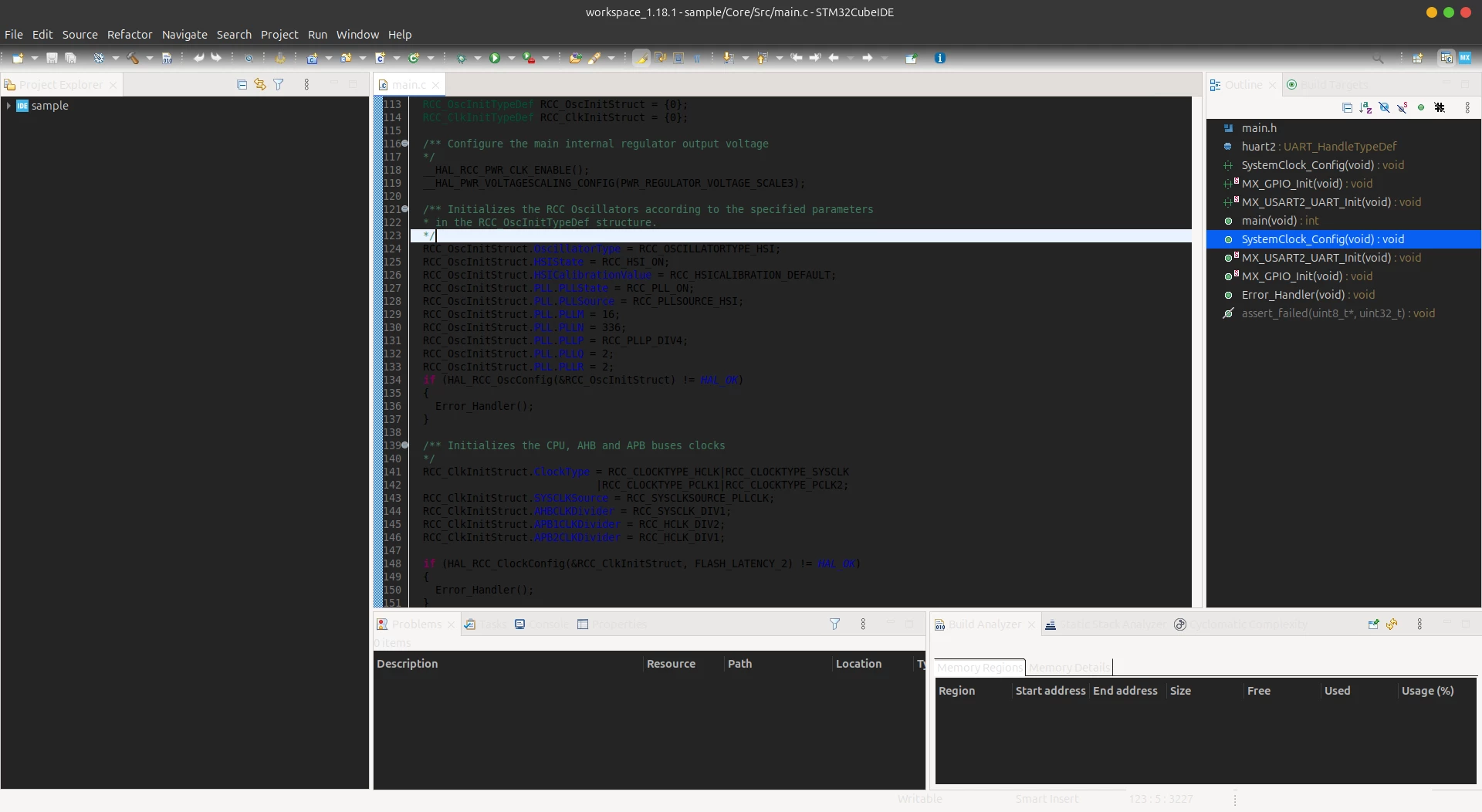Viewport: 1482px width, 812px height.
Task: Click the Previous Annotation icon
Action: click(762, 58)
